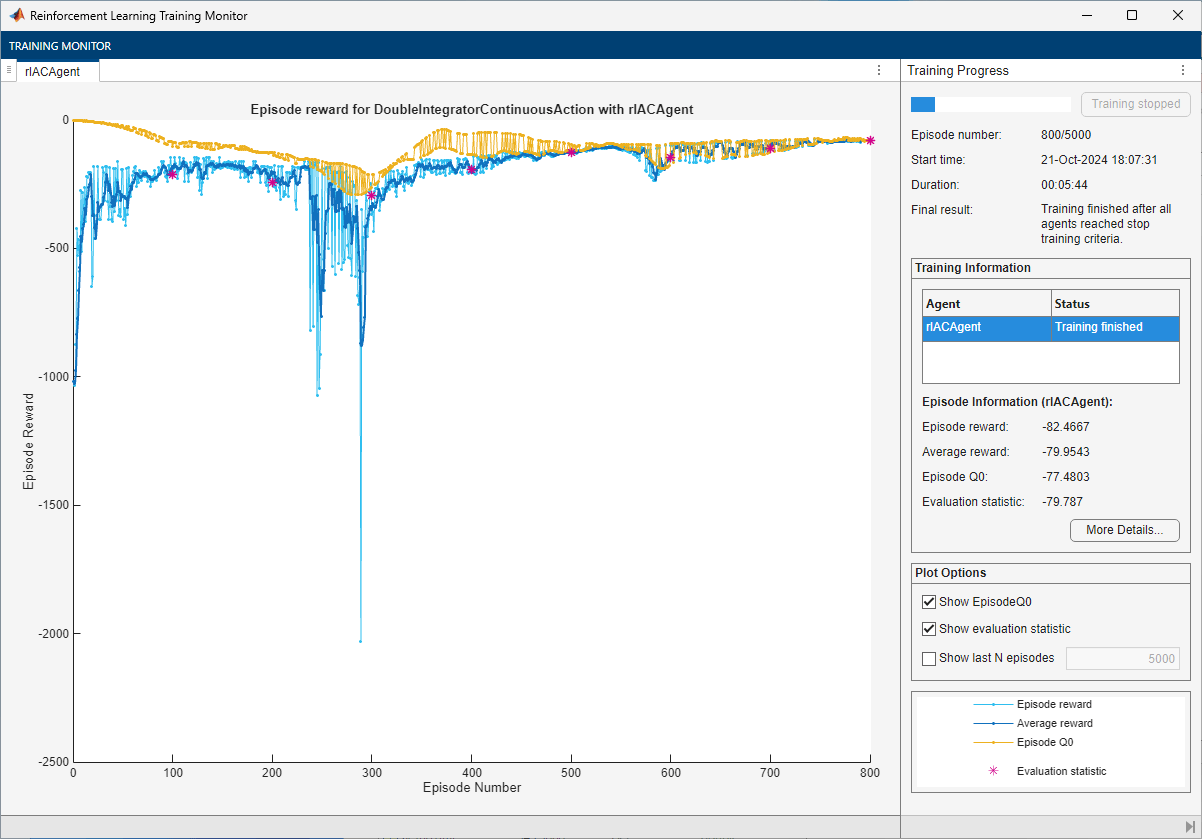The height and width of the screenshot is (839, 1202).
Task: Click the Training stopped button
Action: tap(1135, 104)
